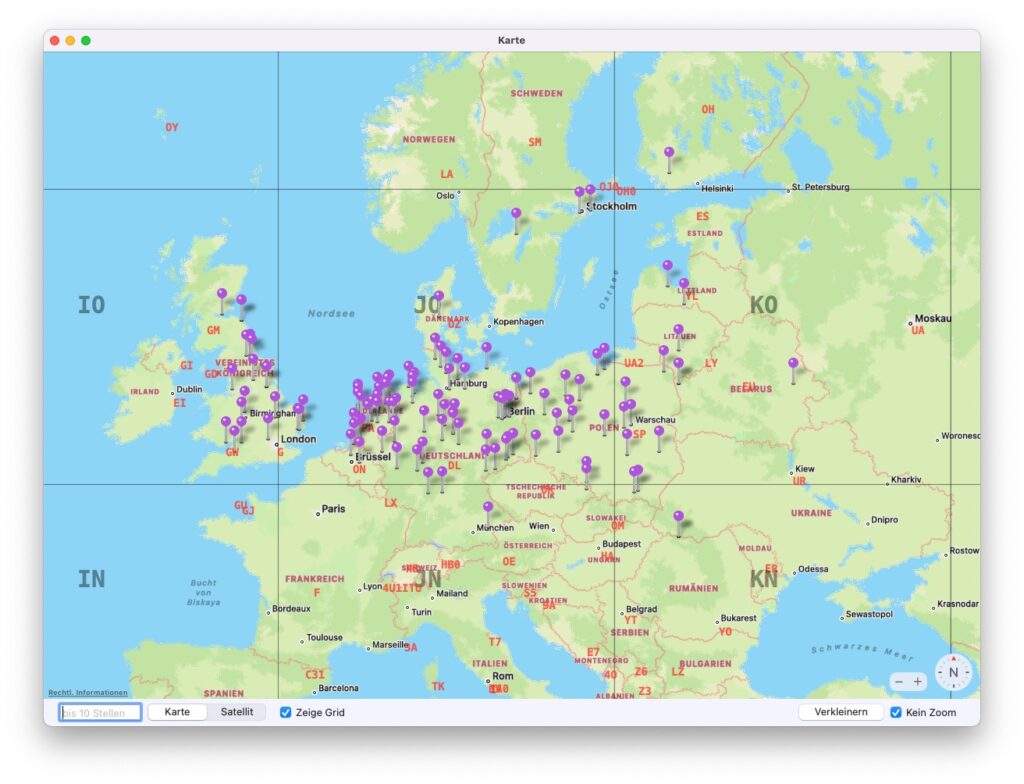Click the Dublin city label
Viewport: 1024px width, 784px height.
(189, 389)
